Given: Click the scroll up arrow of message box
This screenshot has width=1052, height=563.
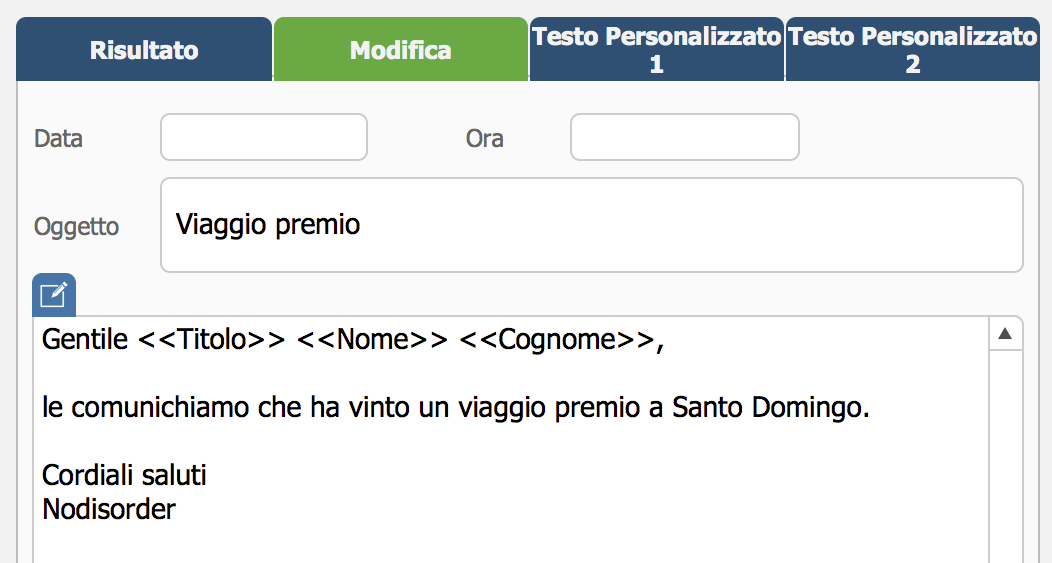Looking at the screenshot, I should click(x=1005, y=334).
